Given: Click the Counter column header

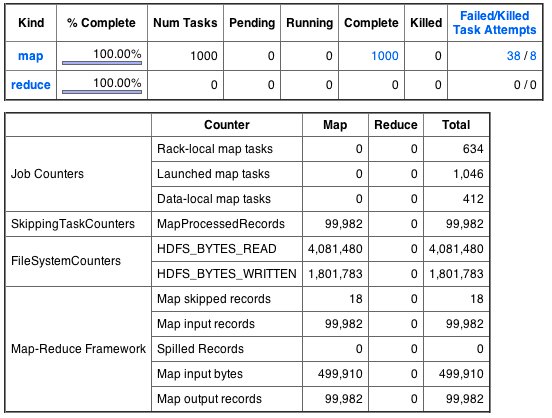Looking at the screenshot, I should click(x=227, y=125).
